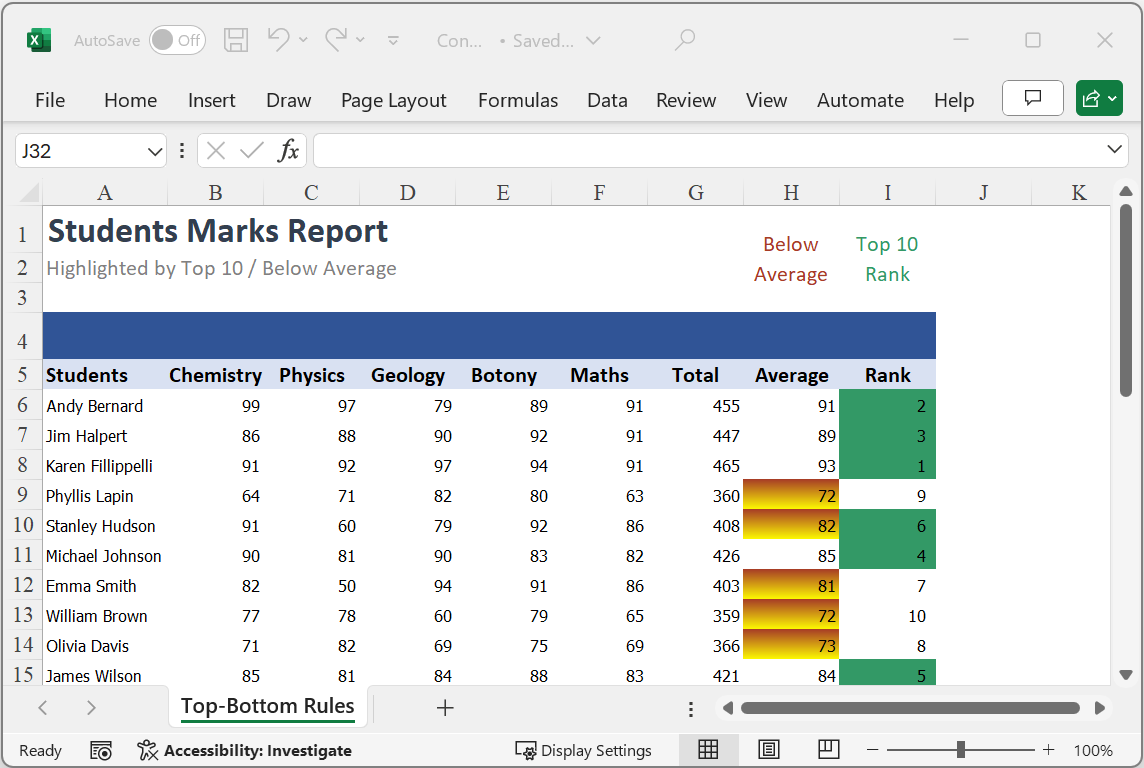Open the Name Box dropdown
This screenshot has height=768, width=1144.
pyautogui.click(x=155, y=152)
